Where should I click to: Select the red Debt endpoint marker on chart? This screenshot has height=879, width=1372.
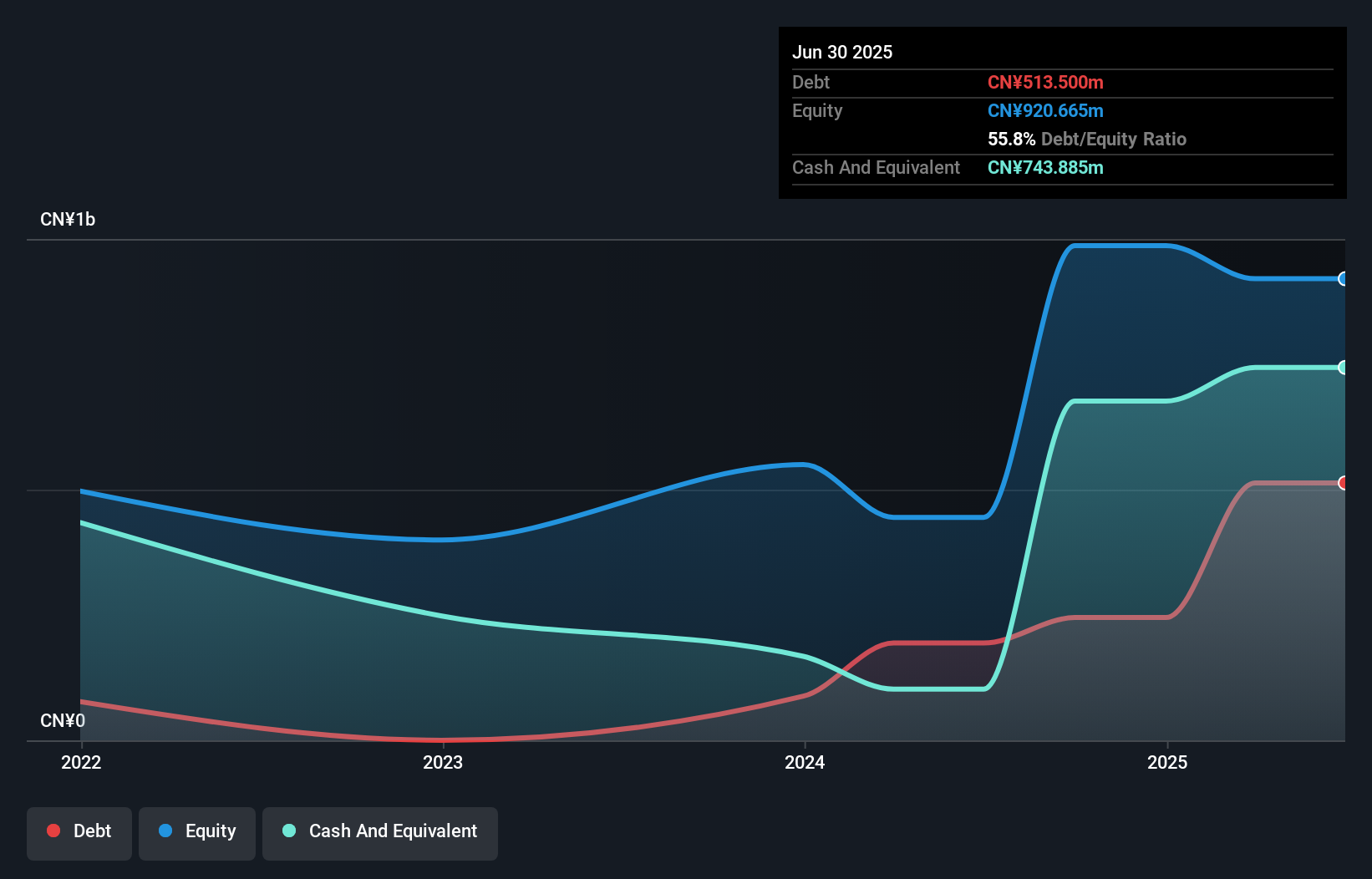[x=1343, y=483]
